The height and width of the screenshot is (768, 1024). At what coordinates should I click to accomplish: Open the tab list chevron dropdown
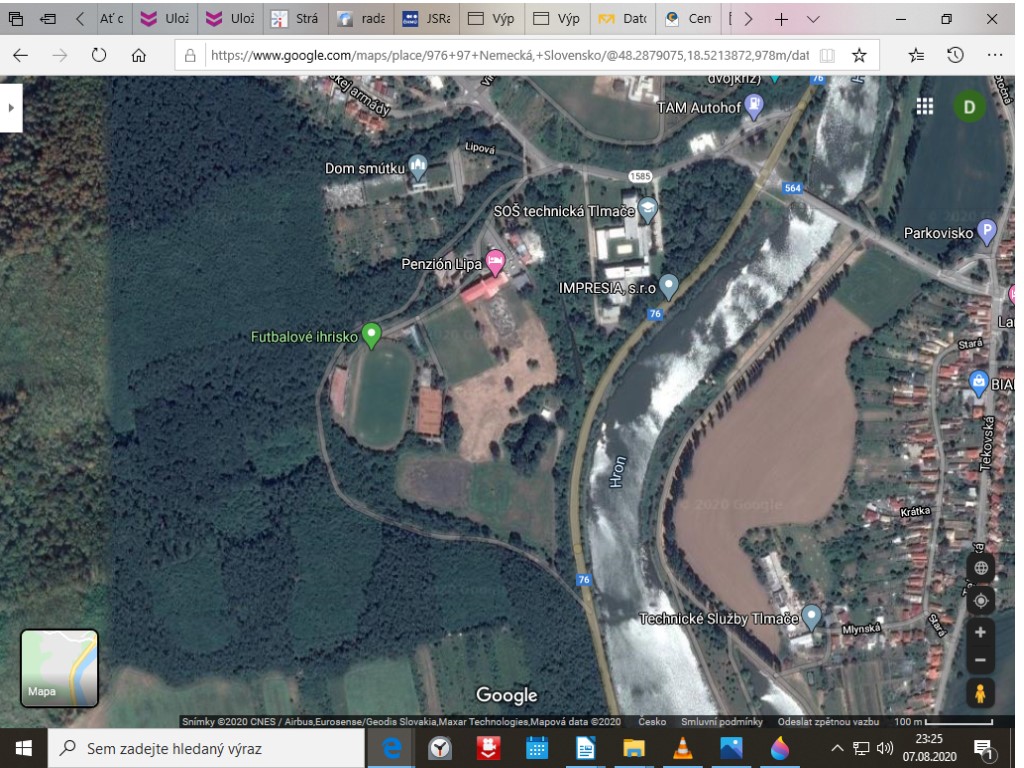[x=812, y=19]
